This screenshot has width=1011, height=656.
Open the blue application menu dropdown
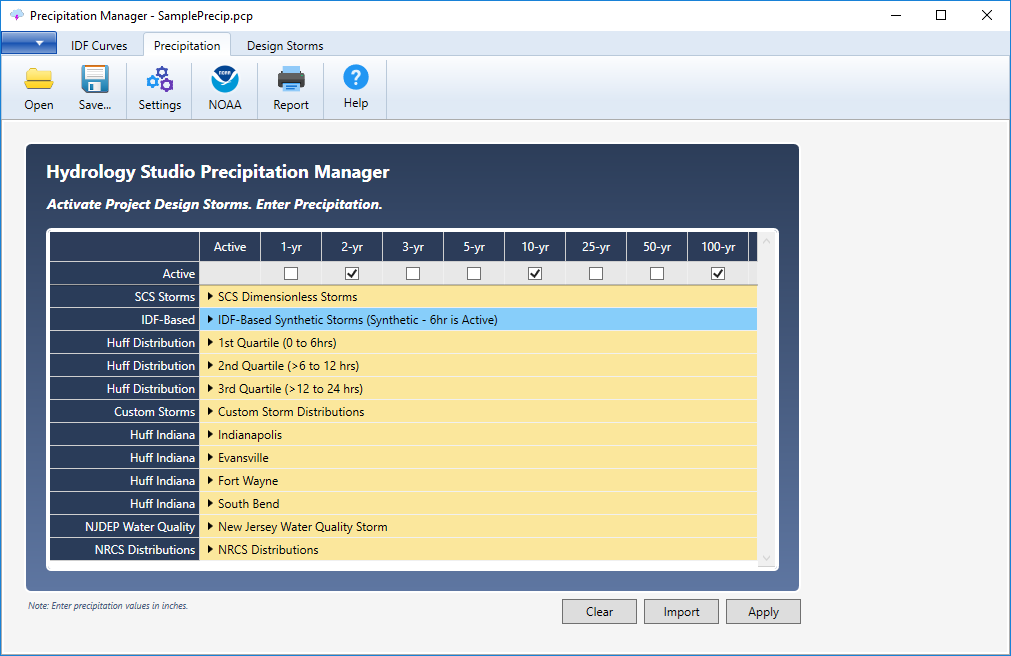click(29, 43)
